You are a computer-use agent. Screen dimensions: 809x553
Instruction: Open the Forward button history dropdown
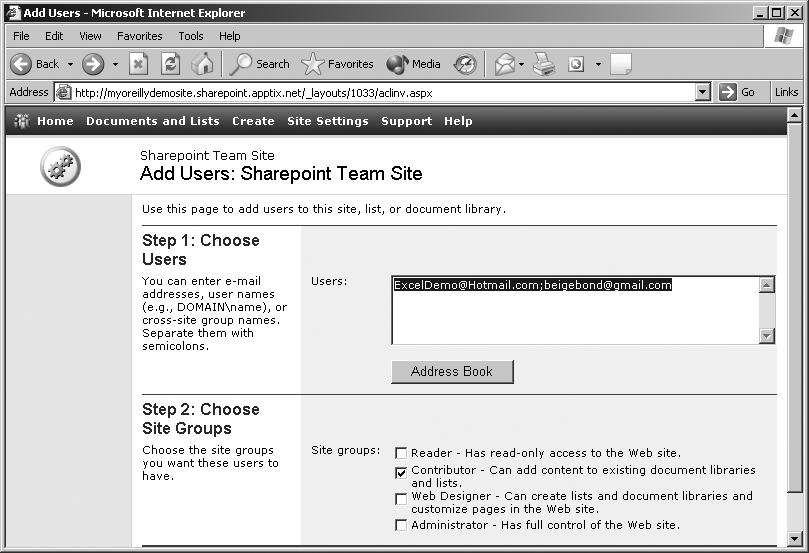[x=115, y=64]
